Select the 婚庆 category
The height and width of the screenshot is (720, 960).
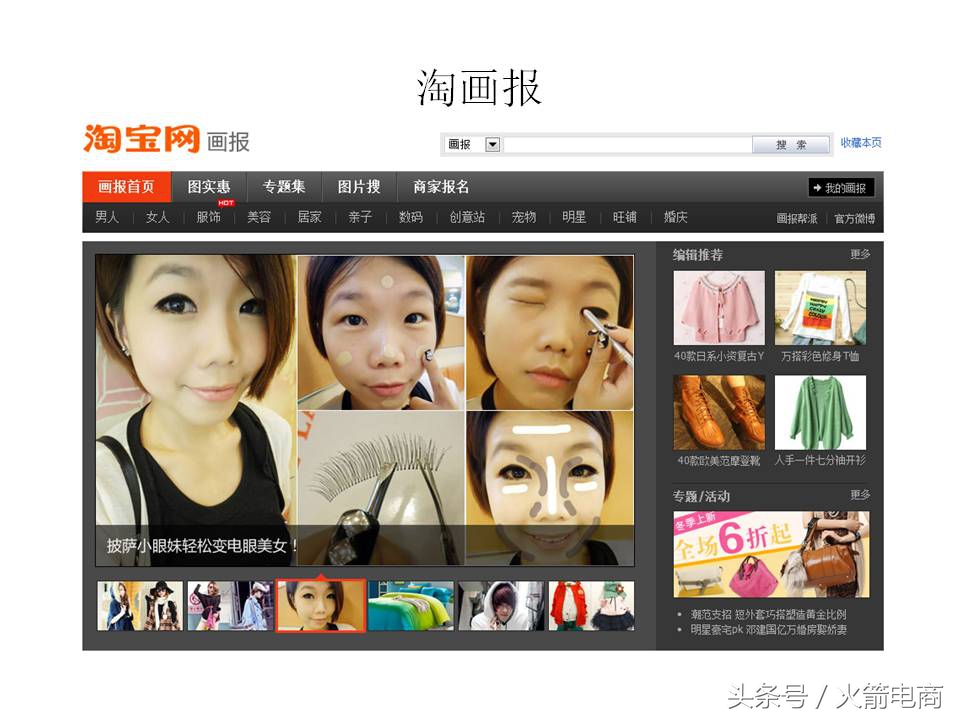pyautogui.click(x=676, y=217)
